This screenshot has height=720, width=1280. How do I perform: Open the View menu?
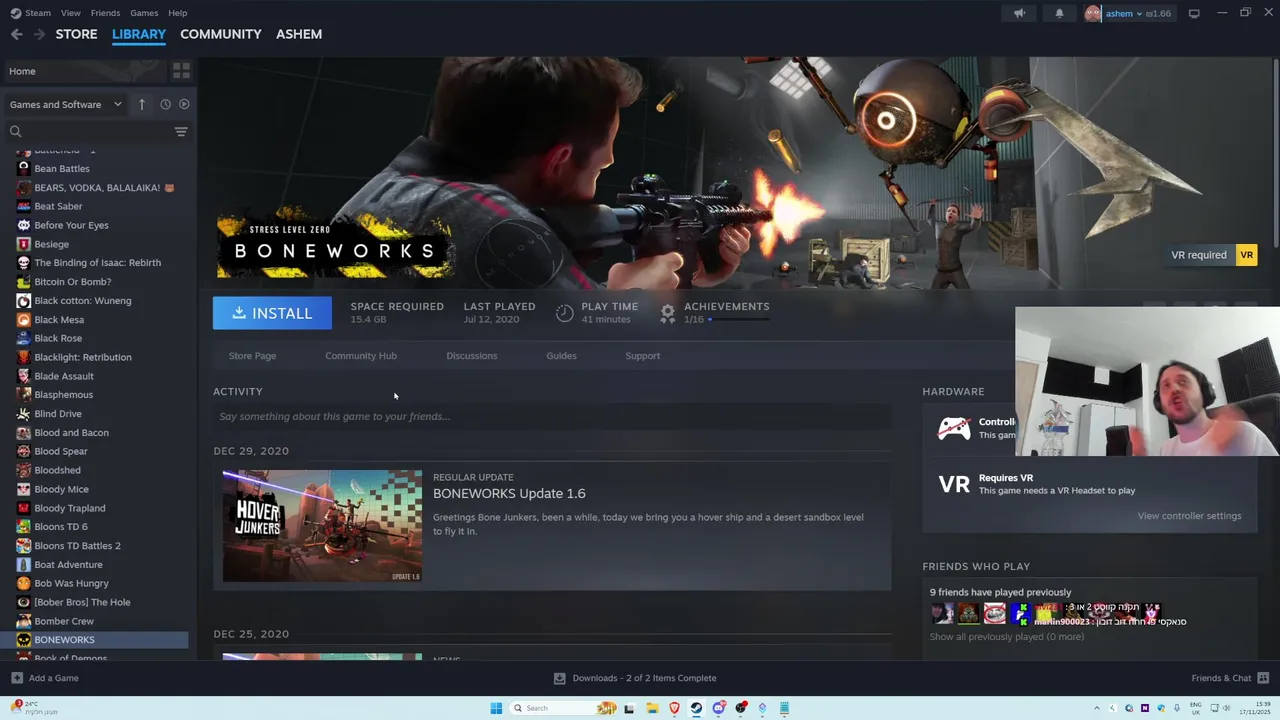tap(70, 13)
